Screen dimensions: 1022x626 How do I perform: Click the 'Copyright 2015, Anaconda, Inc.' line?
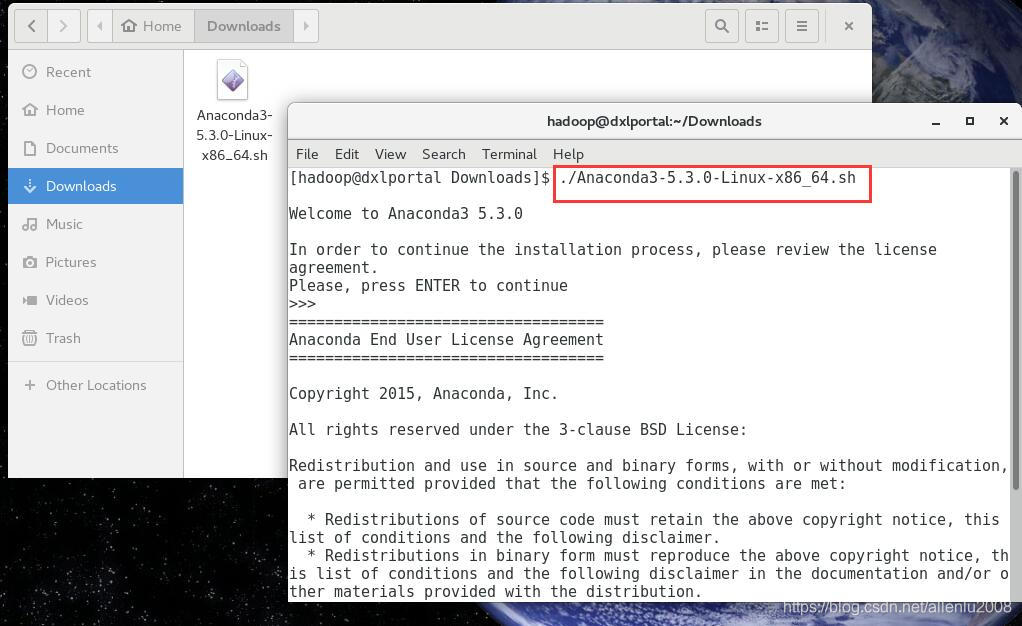pos(424,394)
